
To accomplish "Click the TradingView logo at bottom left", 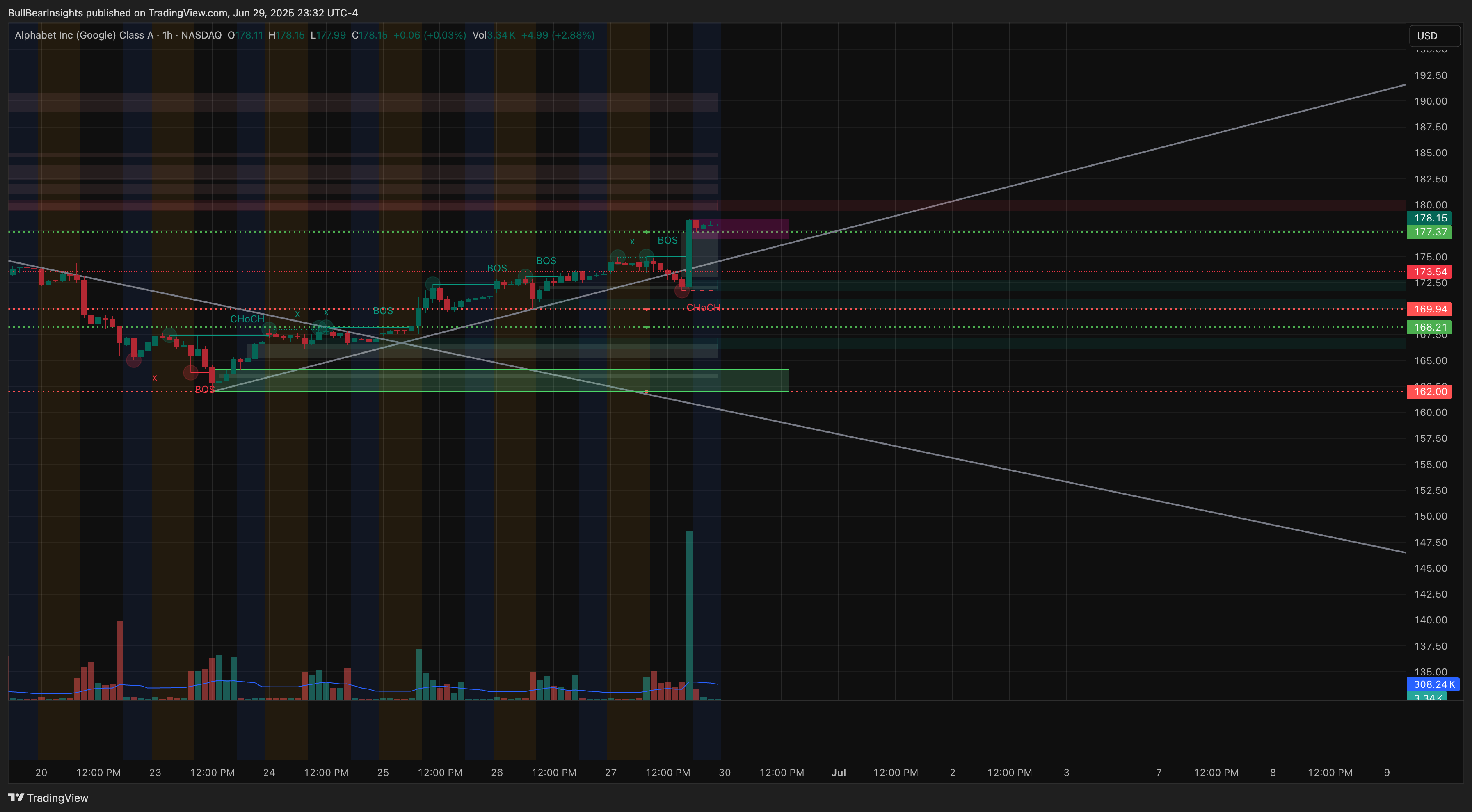I will tap(48, 798).
